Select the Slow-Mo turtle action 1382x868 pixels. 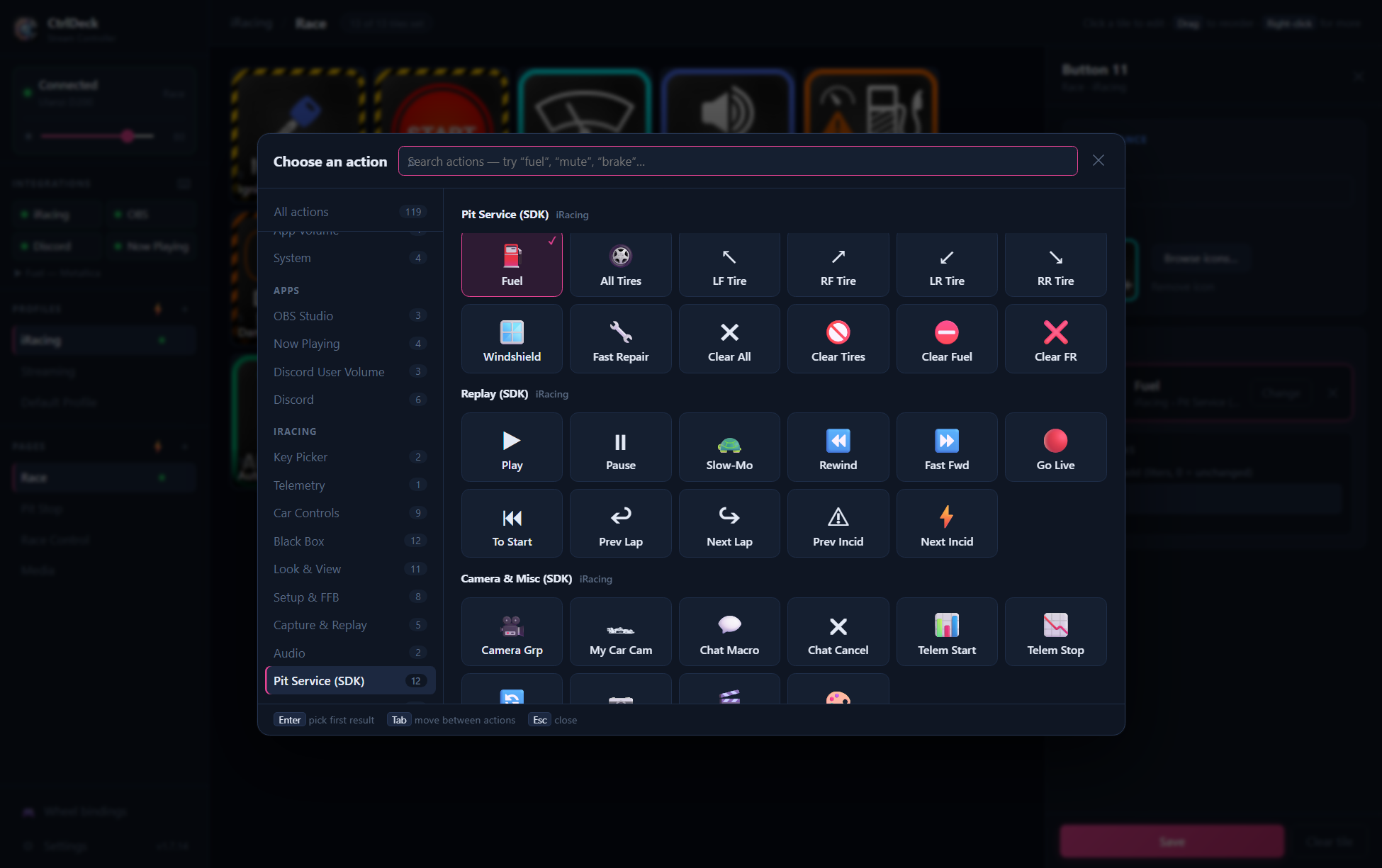tap(729, 447)
